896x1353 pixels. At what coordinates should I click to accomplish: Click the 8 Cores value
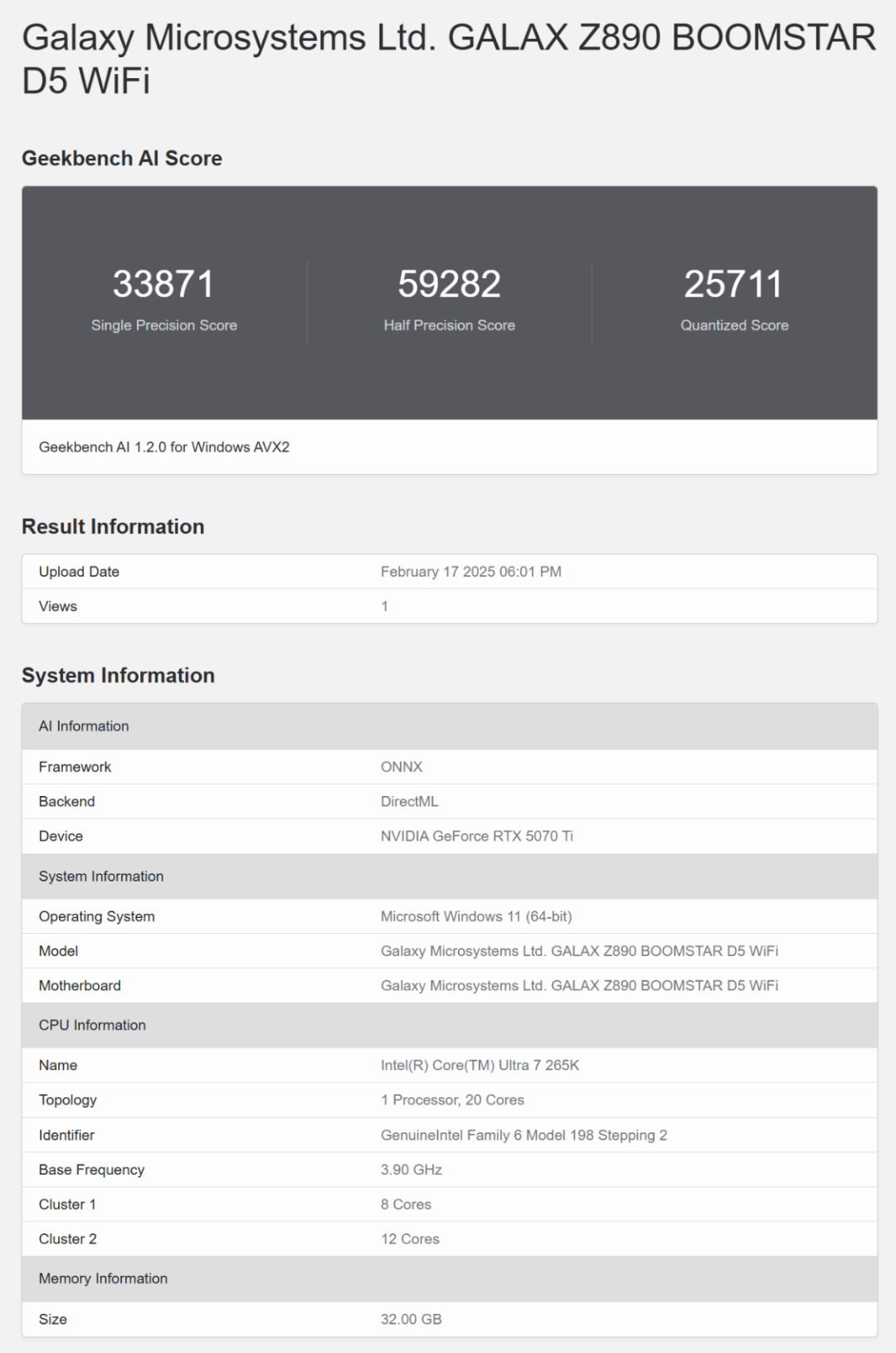(406, 1204)
